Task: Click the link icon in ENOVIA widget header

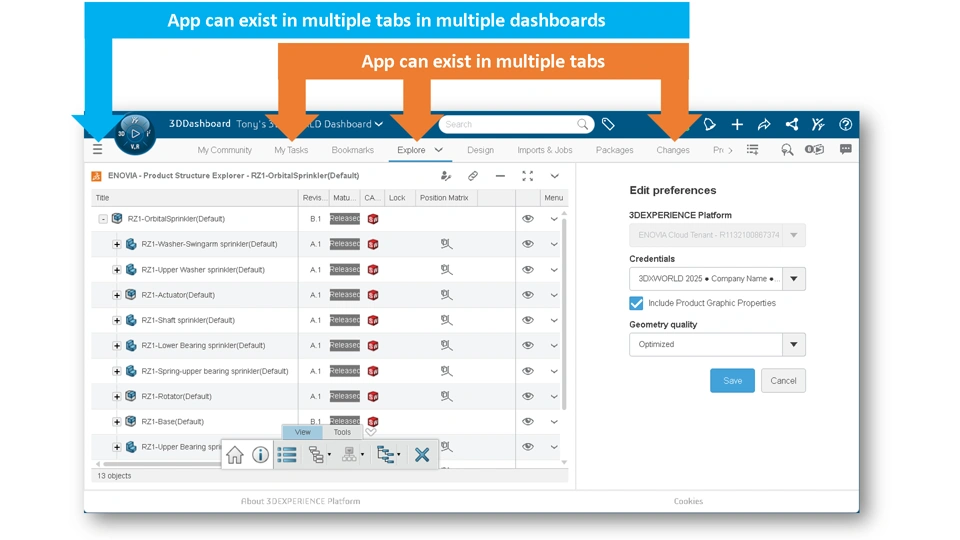Action: 473,176
